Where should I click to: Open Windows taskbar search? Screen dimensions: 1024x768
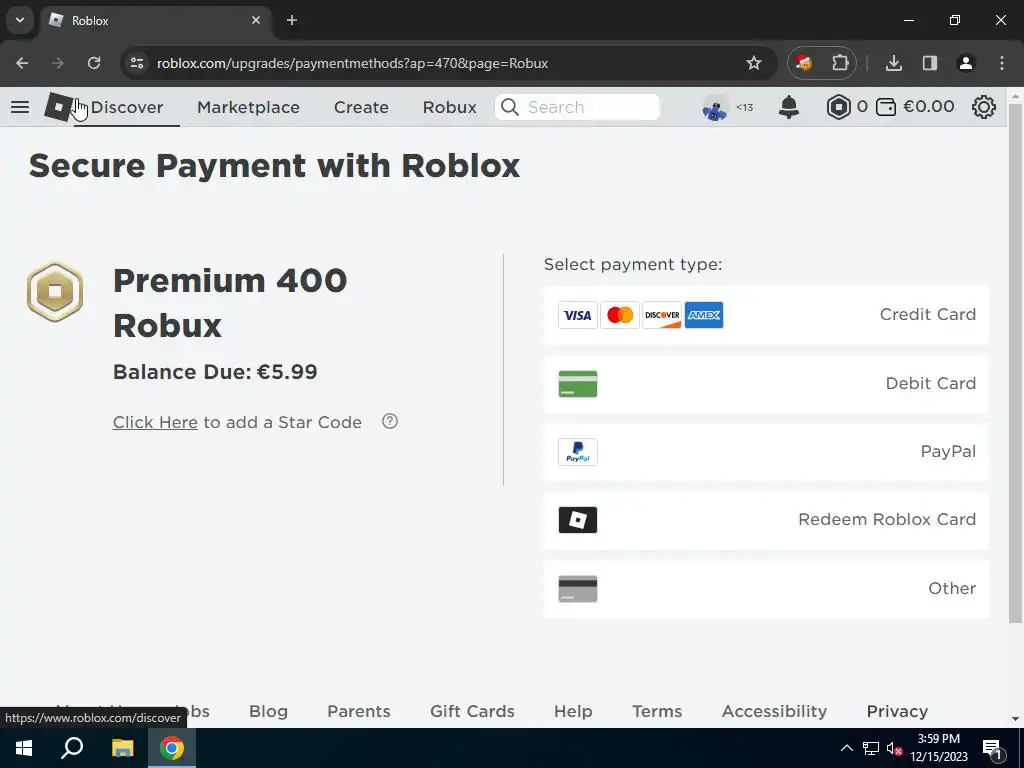(x=72, y=748)
